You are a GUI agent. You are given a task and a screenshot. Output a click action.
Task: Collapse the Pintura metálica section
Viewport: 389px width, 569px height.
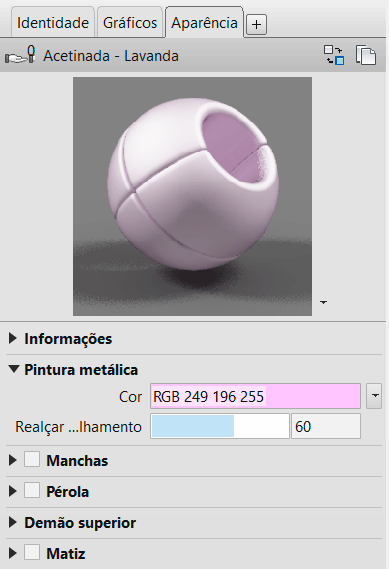tap(14, 369)
